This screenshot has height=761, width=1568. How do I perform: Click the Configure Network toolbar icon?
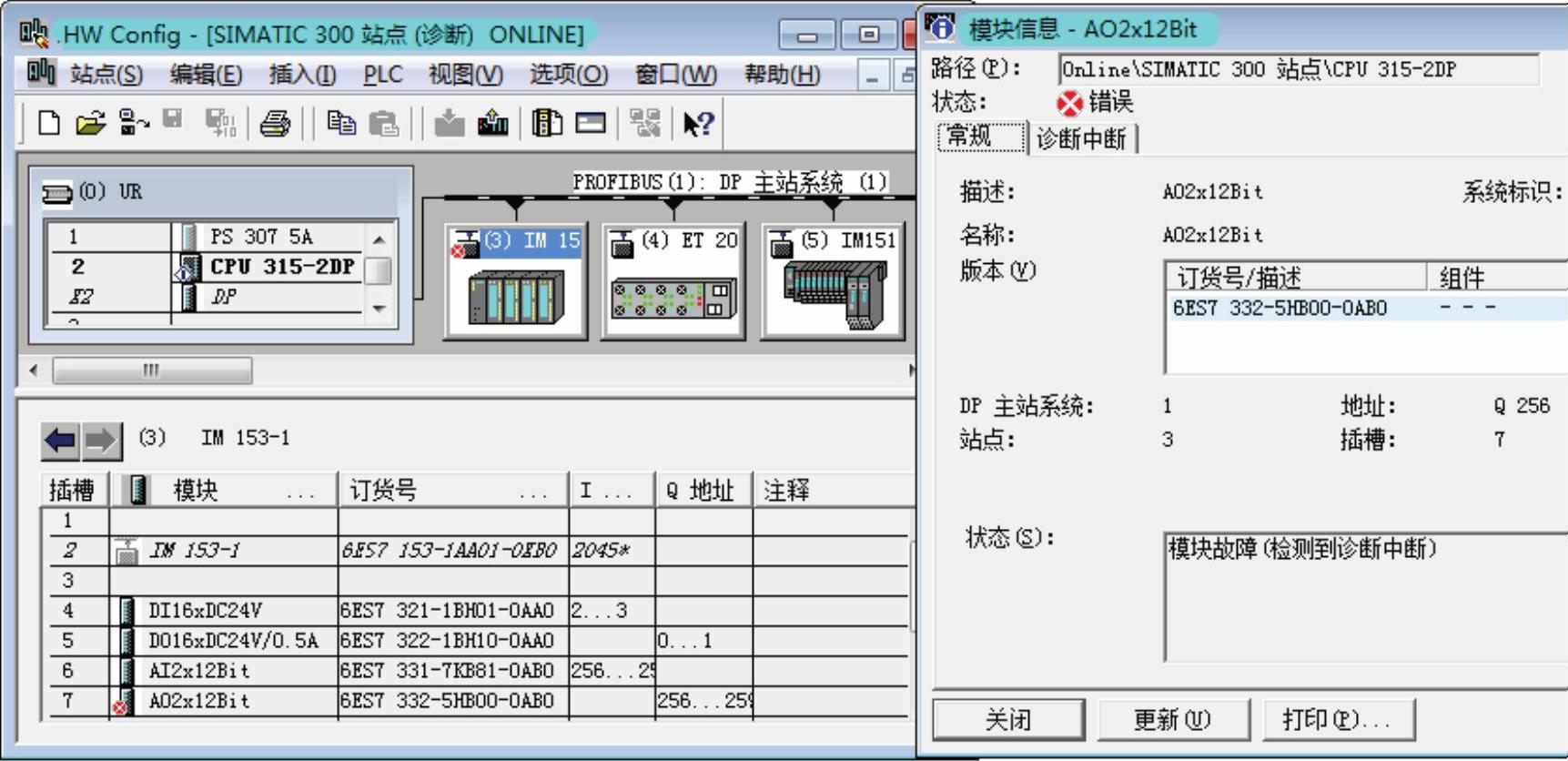coord(645,123)
